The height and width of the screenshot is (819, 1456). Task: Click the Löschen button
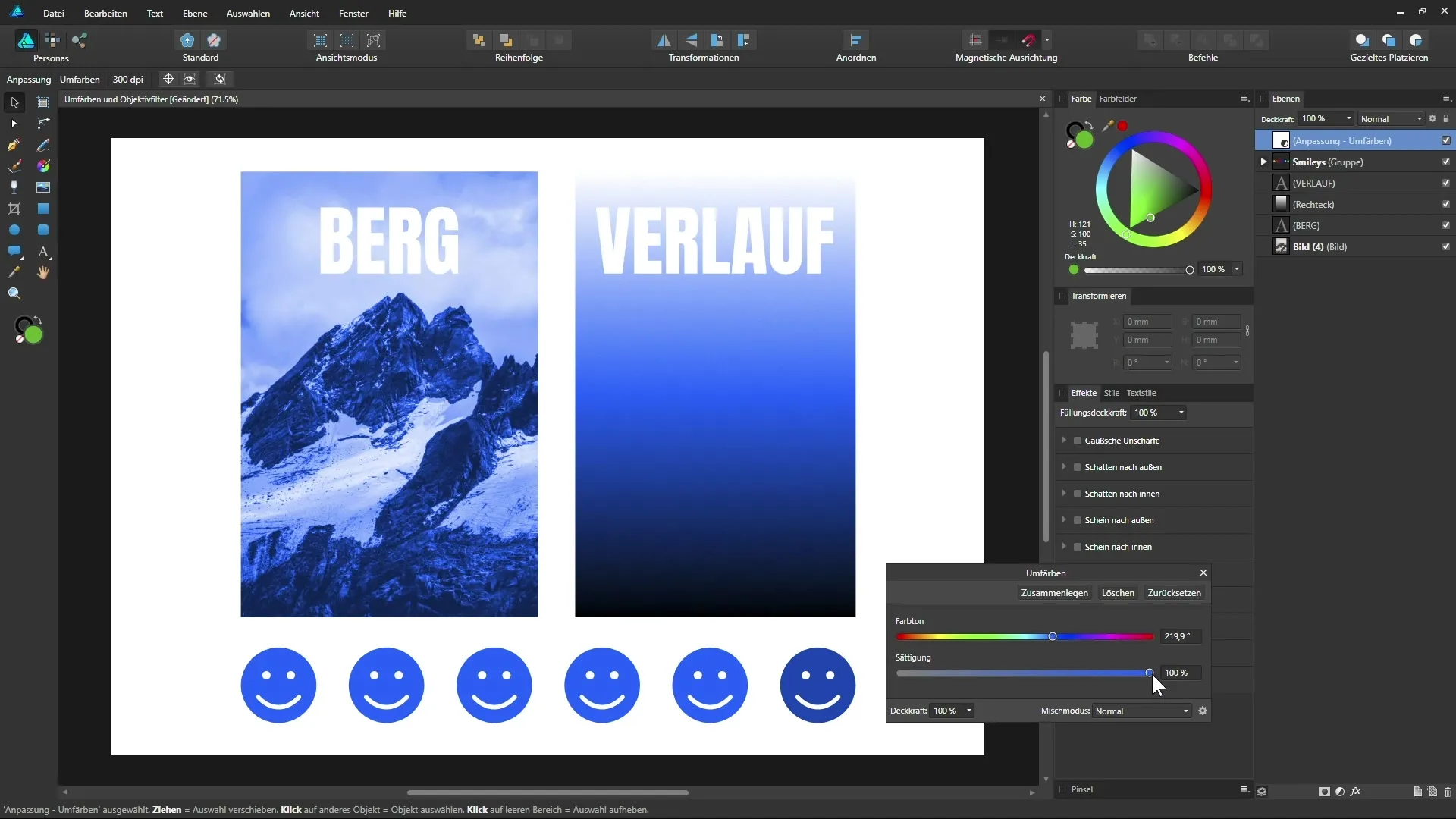point(1118,593)
